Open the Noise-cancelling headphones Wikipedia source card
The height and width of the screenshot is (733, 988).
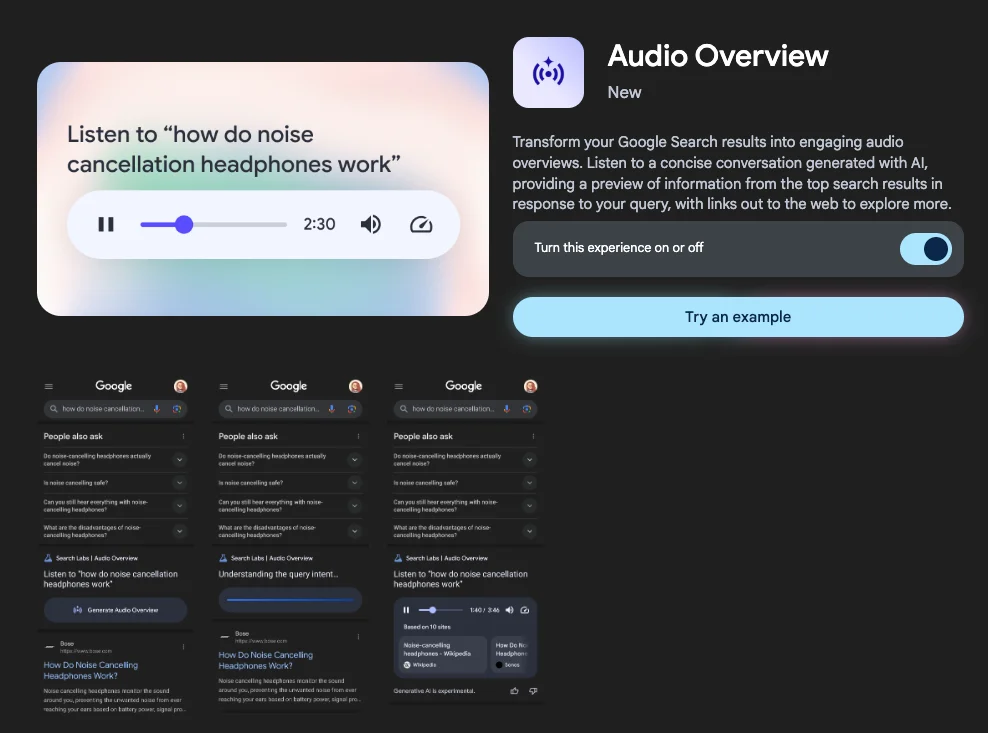443,654
